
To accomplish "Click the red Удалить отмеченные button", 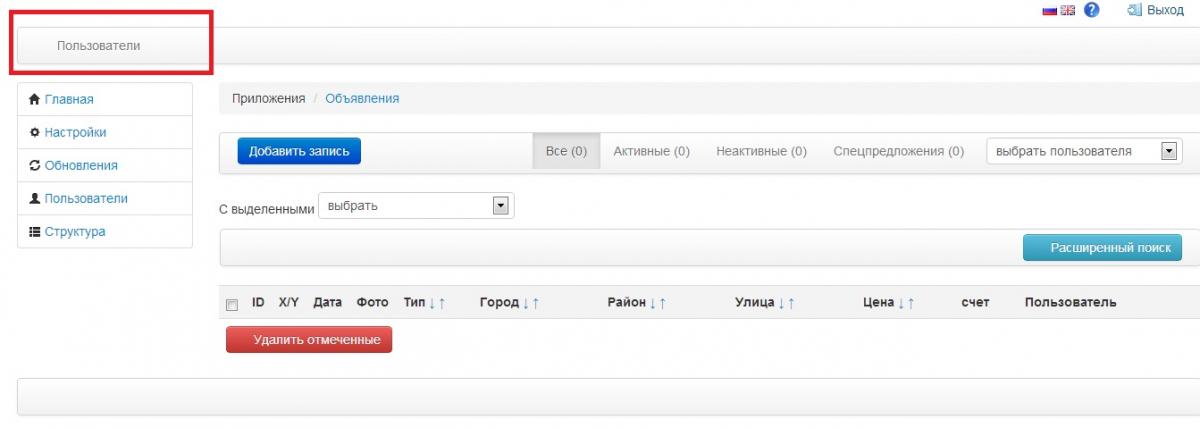I will point(309,340).
